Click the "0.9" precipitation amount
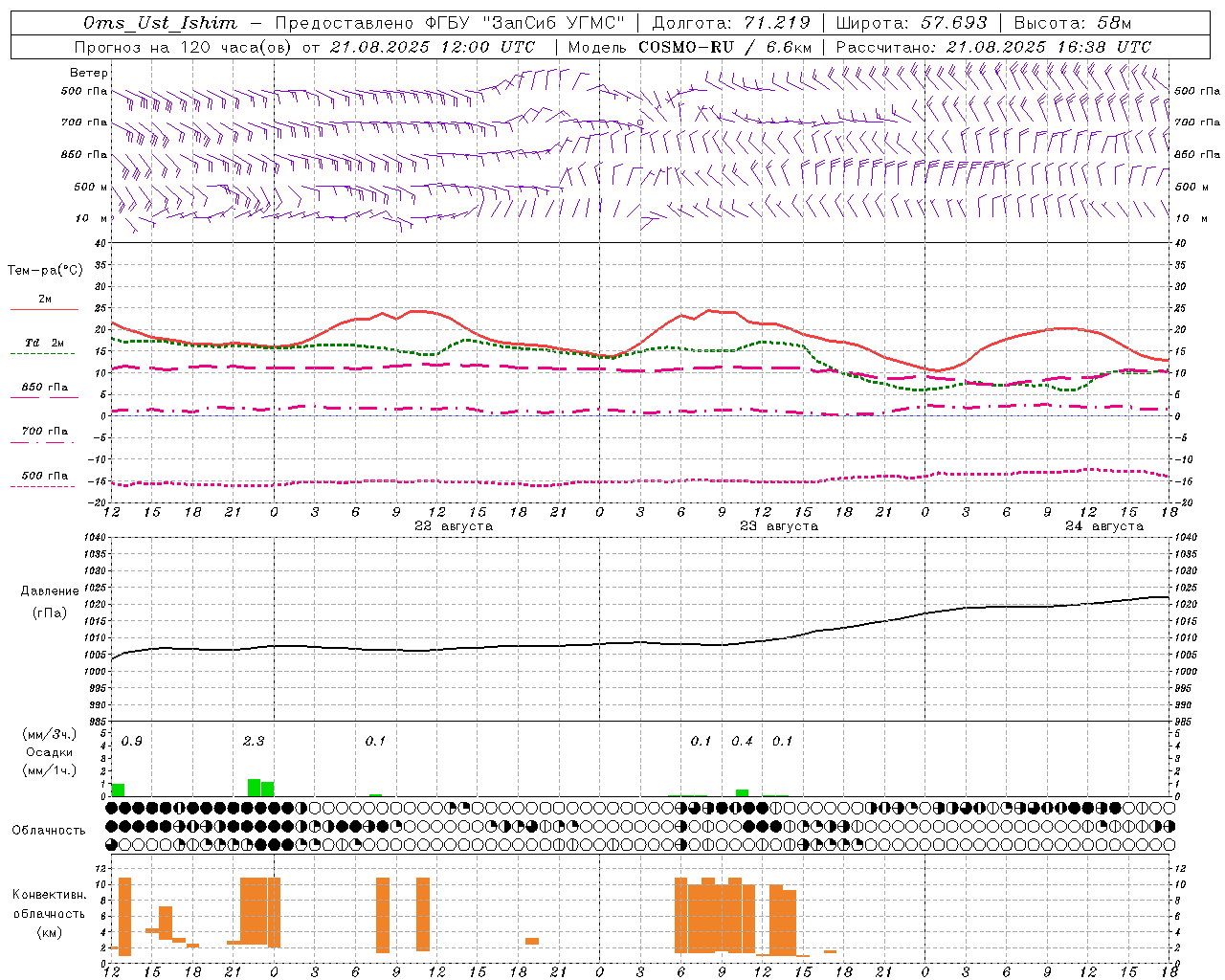1225x980 pixels. 132,742
